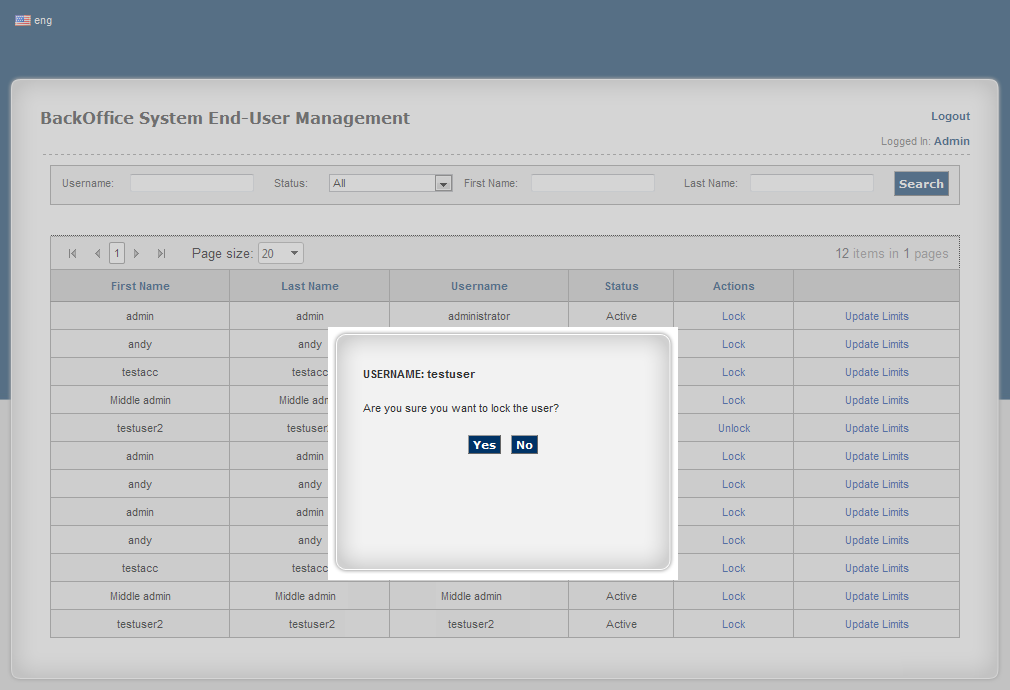Click the Logout link
Viewport: 1010px width, 690px height.
950,116
